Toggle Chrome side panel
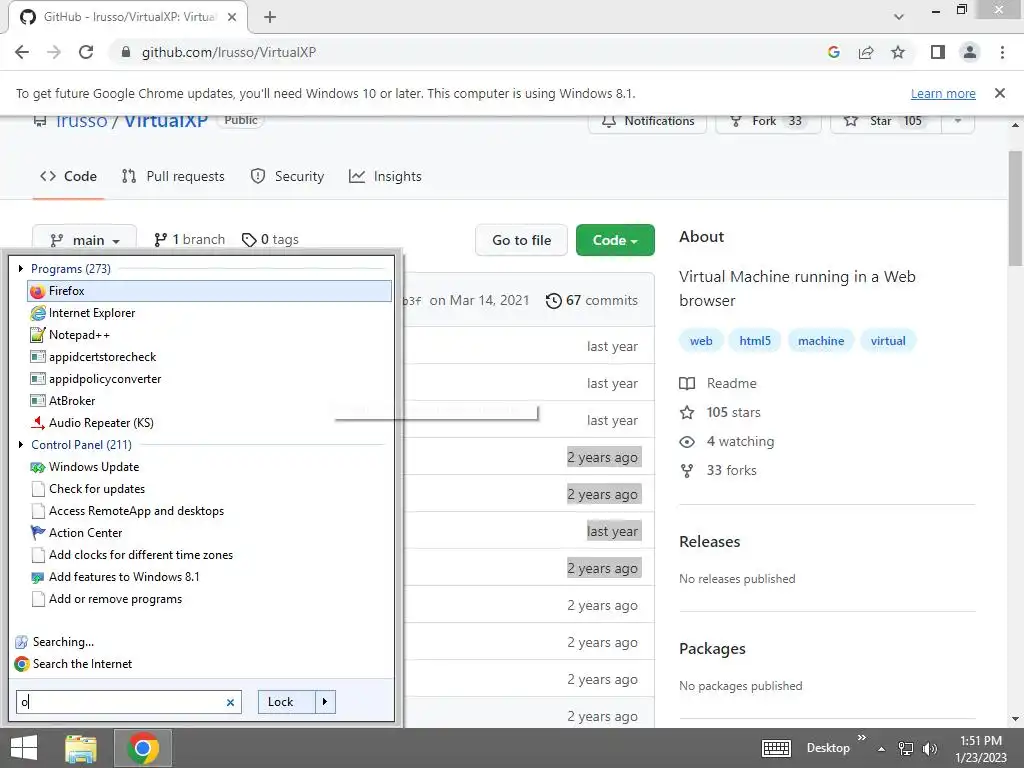This screenshot has height=768, width=1024. (x=938, y=52)
